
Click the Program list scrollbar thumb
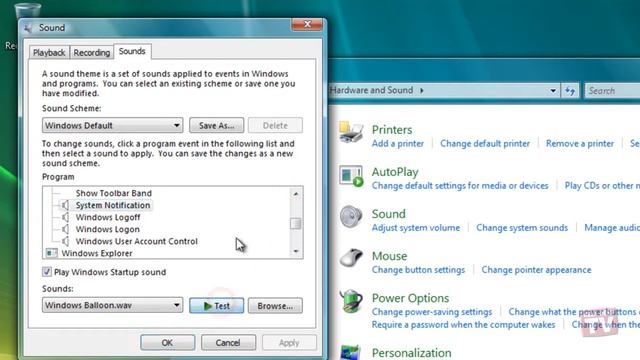[x=296, y=224]
